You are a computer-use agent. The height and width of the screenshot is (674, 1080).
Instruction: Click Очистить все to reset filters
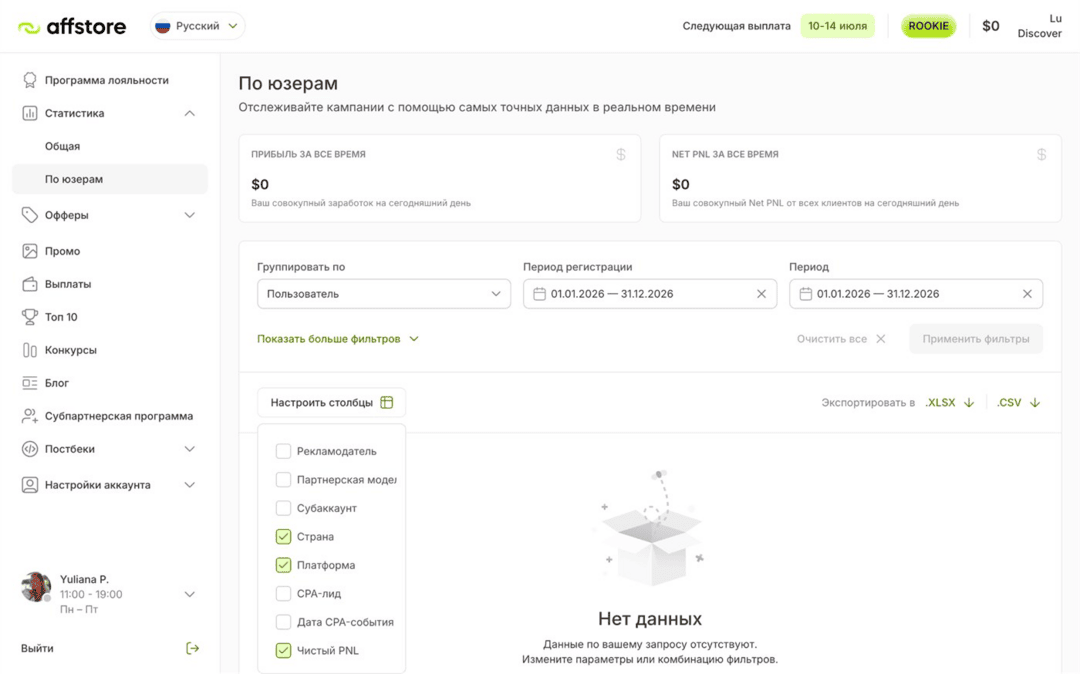[x=841, y=339]
